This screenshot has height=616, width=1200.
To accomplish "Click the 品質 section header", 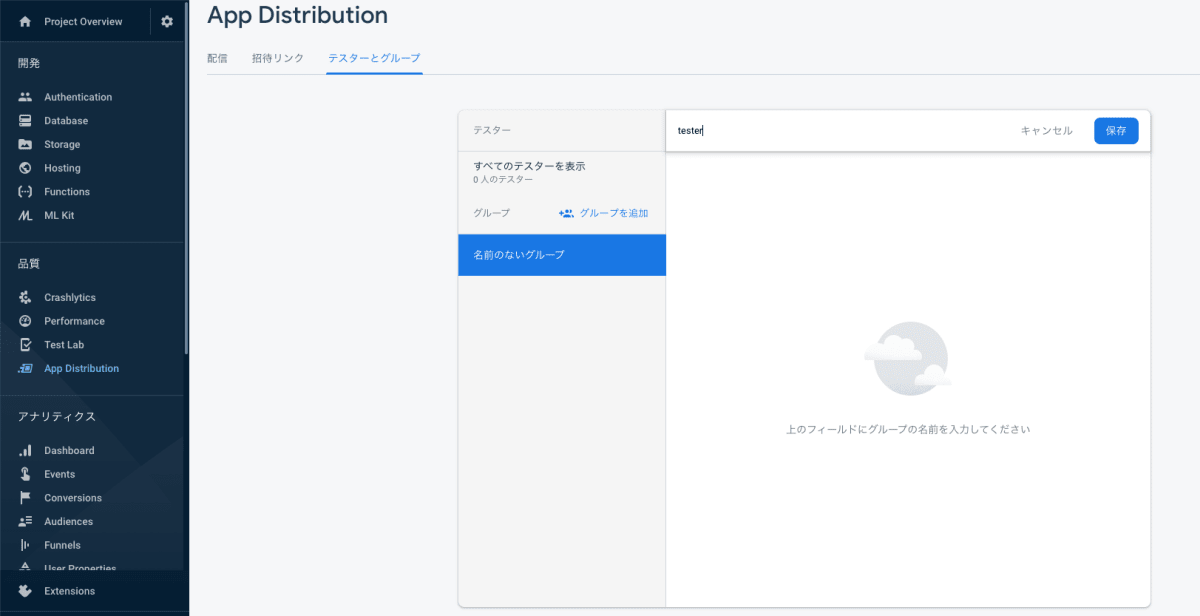I will (29, 264).
